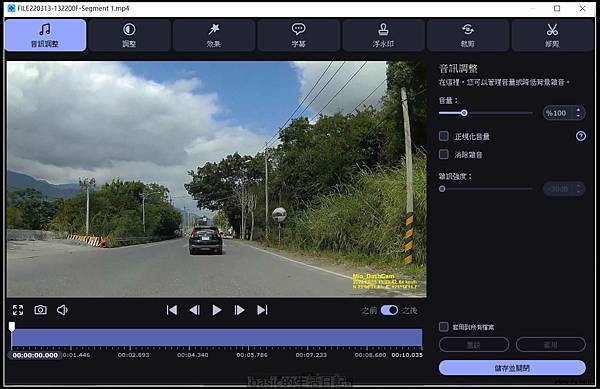Play the video preview
This screenshot has height=389, width=600.
point(217,310)
